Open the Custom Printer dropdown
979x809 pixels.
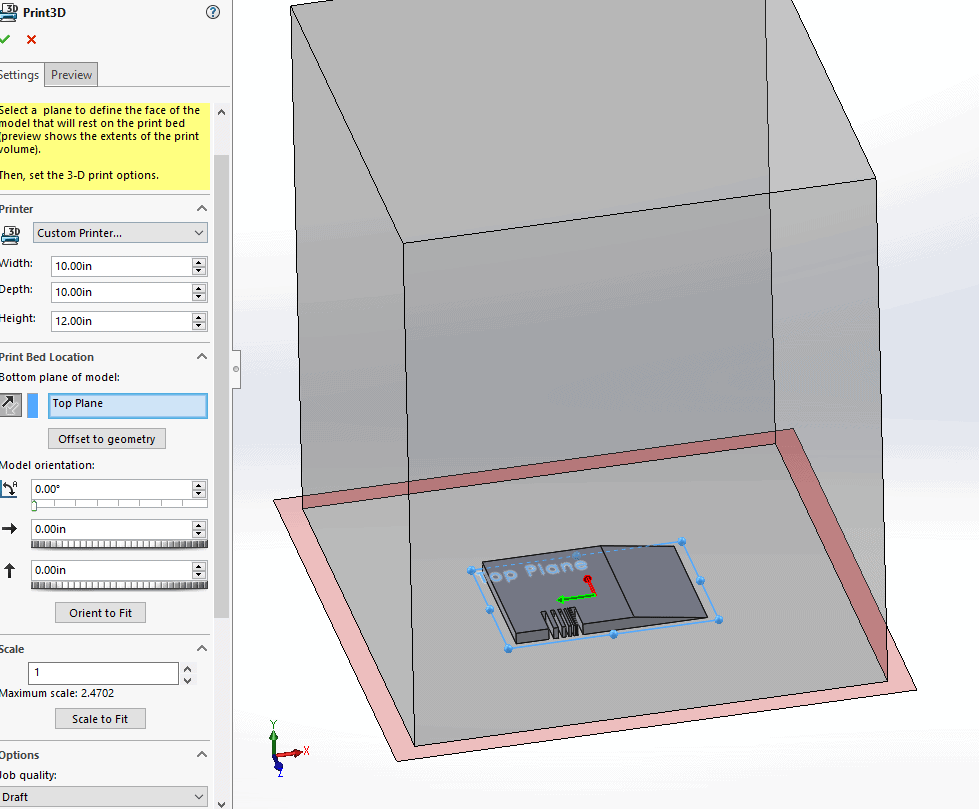[x=120, y=233]
